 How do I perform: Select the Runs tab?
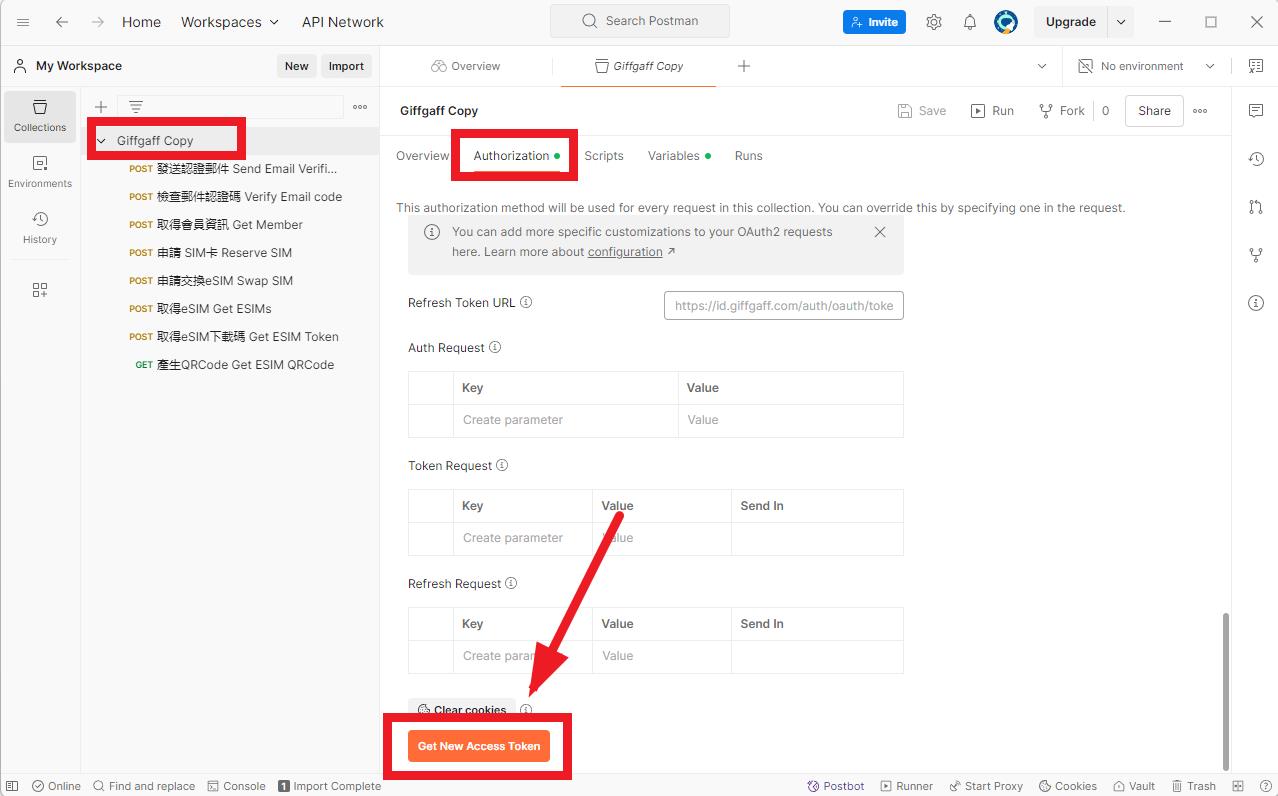coord(749,156)
